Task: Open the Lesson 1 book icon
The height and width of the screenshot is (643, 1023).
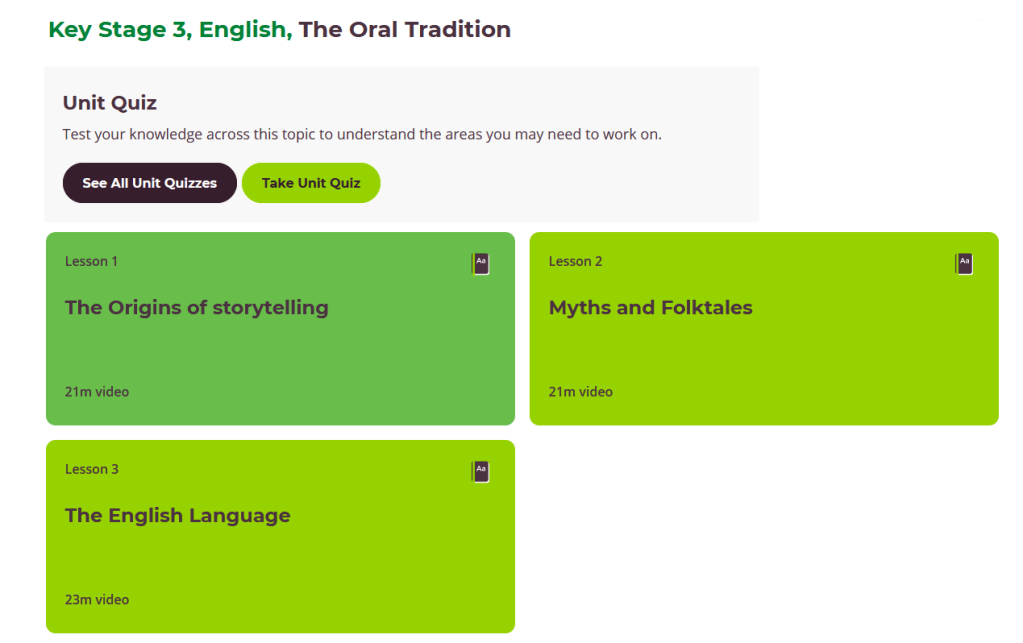Action: [x=480, y=264]
